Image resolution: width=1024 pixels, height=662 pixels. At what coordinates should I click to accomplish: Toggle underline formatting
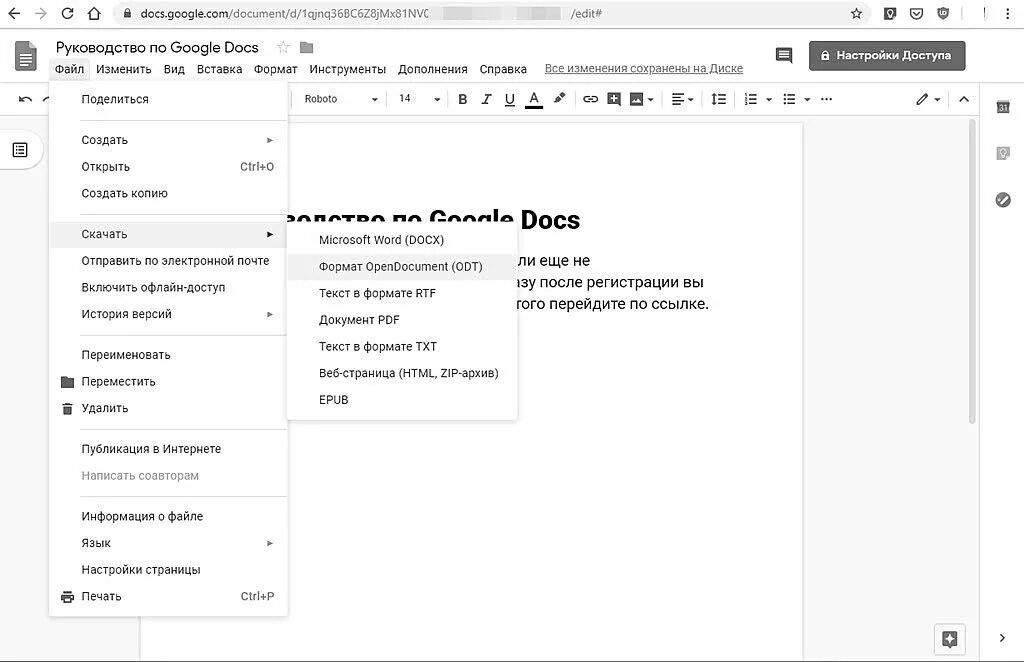pos(509,99)
